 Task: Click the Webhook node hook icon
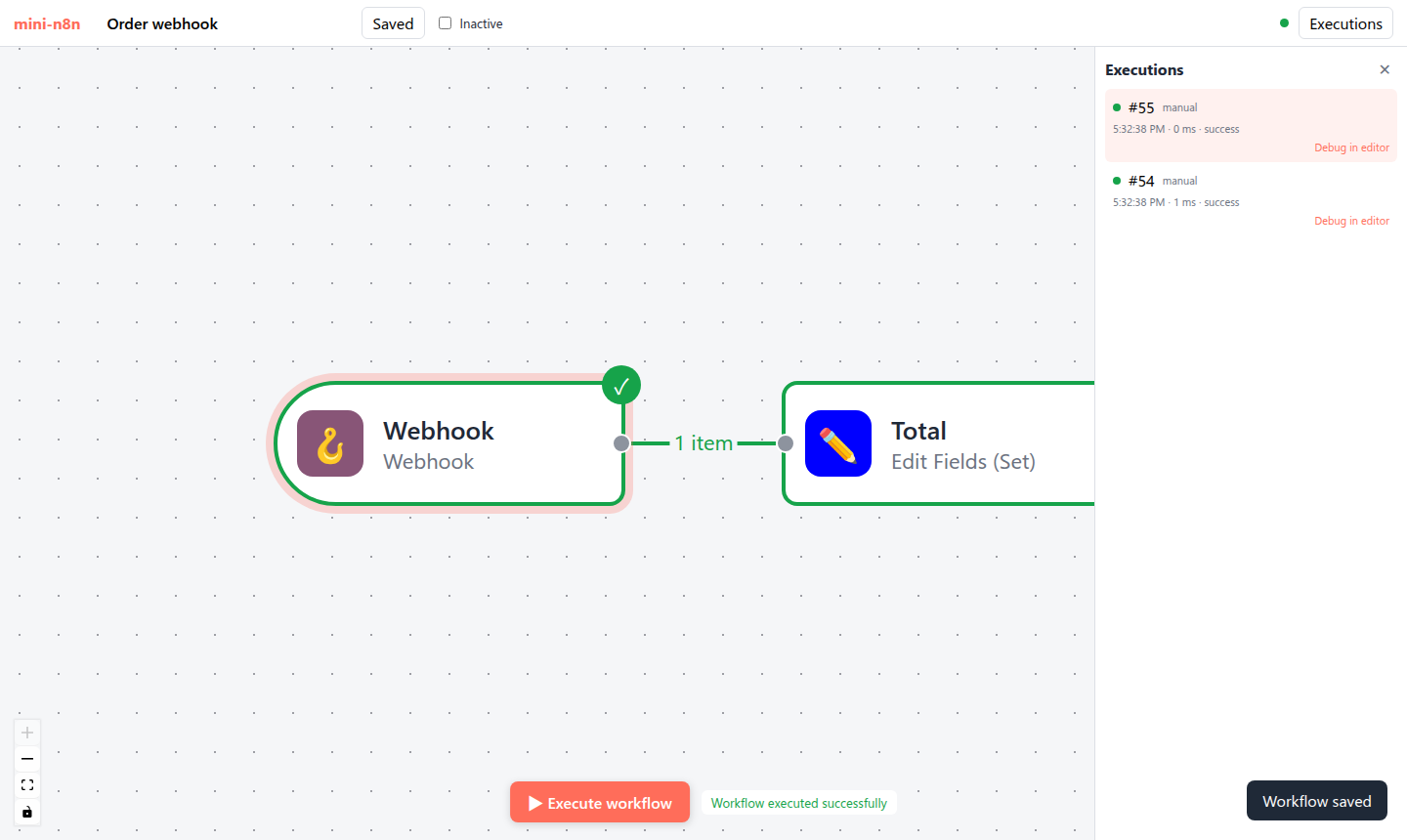(x=330, y=443)
